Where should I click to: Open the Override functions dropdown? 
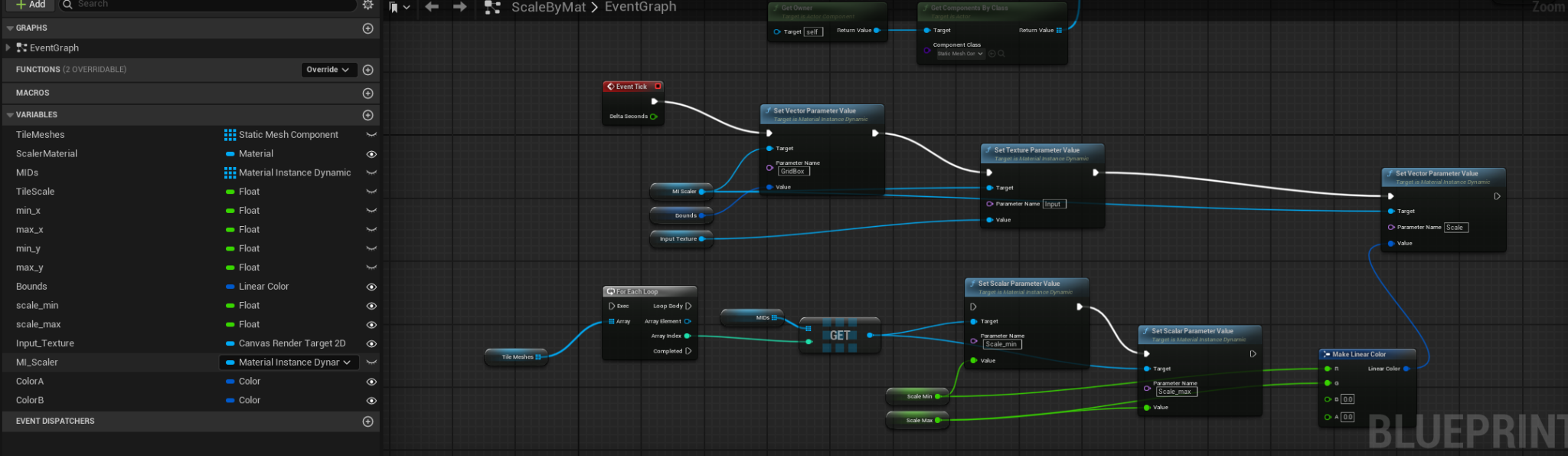[328, 70]
